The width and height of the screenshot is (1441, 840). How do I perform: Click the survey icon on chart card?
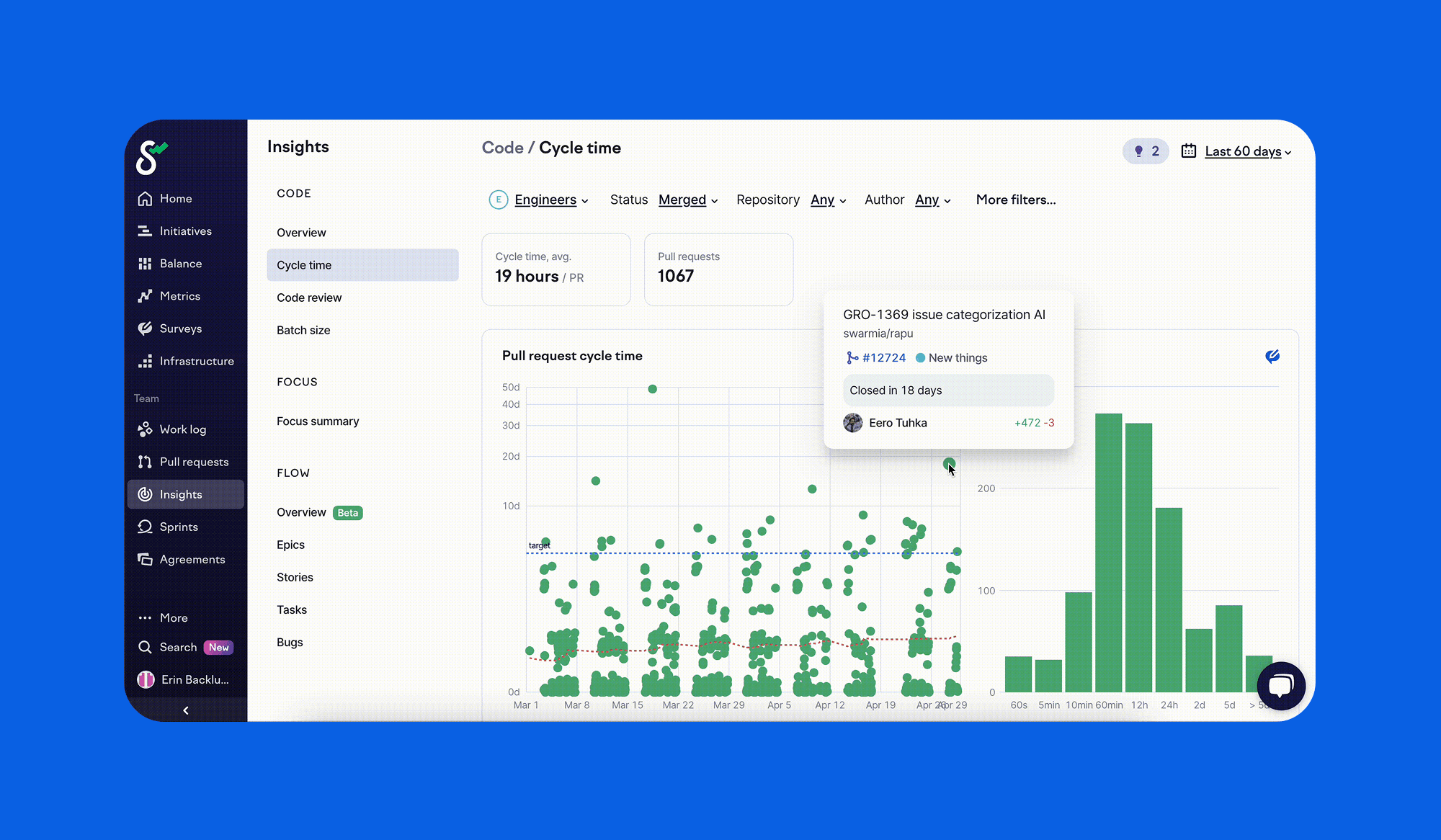click(1272, 356)
